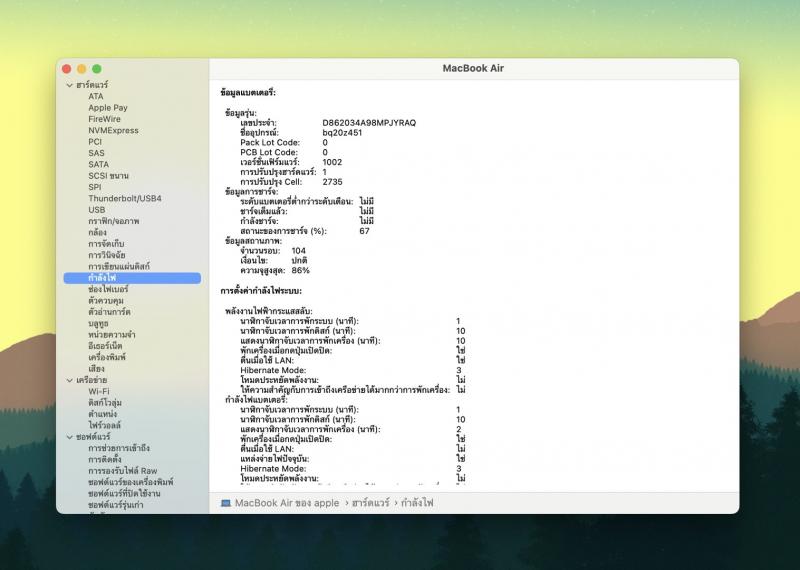Open the SATA sidebar entry

(98, 164)
